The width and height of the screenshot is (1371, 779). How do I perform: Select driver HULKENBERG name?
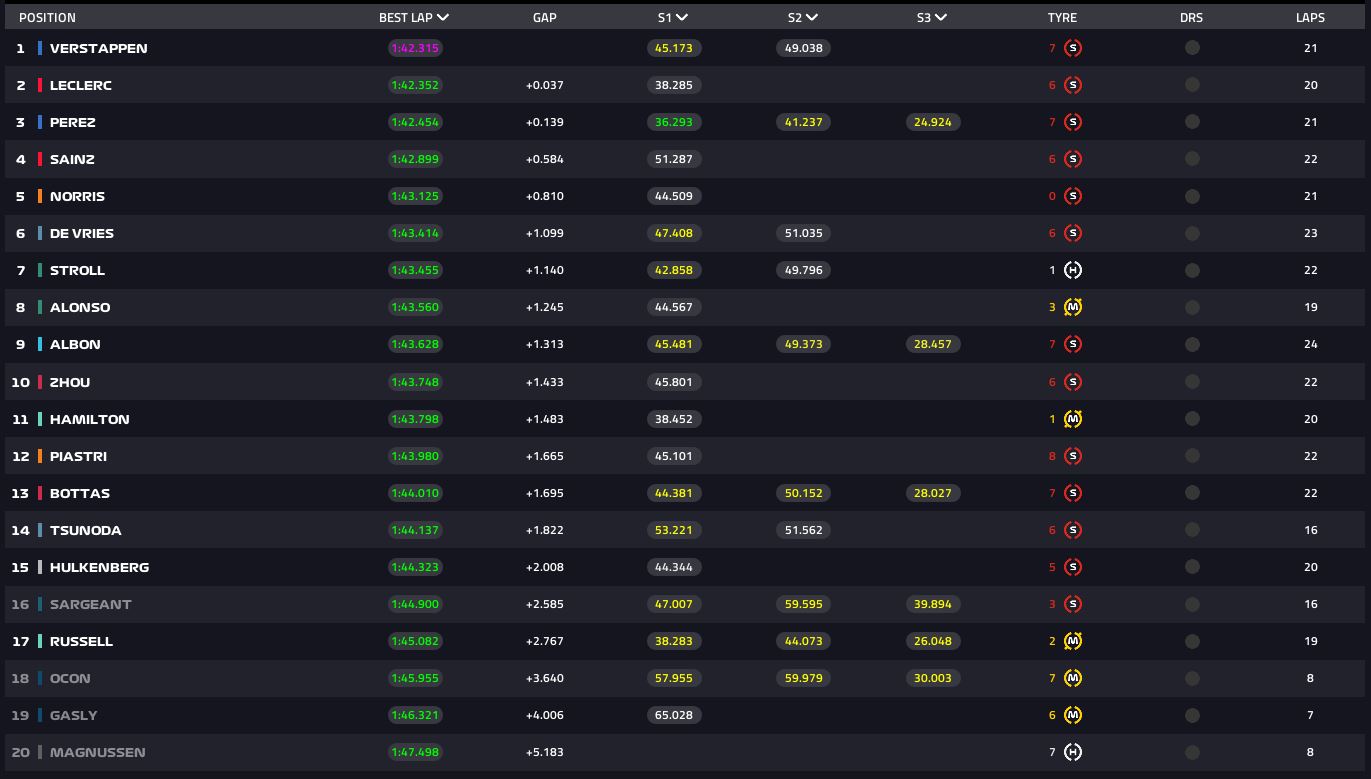pyautogui.click(x=100, y=567)
